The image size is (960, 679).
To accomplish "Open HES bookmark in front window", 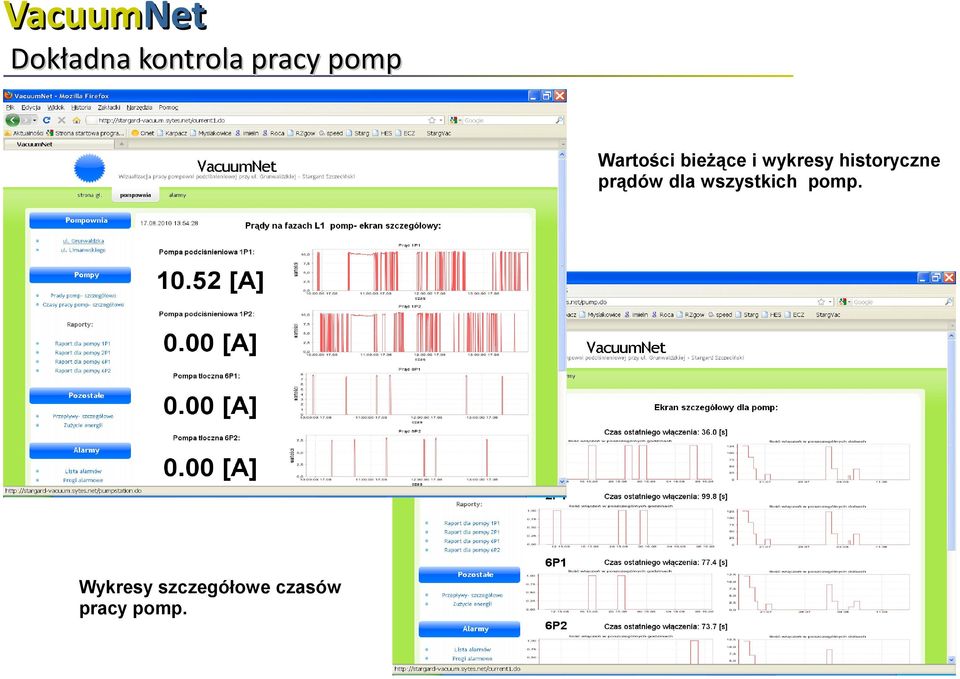I will [x=383, y=133].
